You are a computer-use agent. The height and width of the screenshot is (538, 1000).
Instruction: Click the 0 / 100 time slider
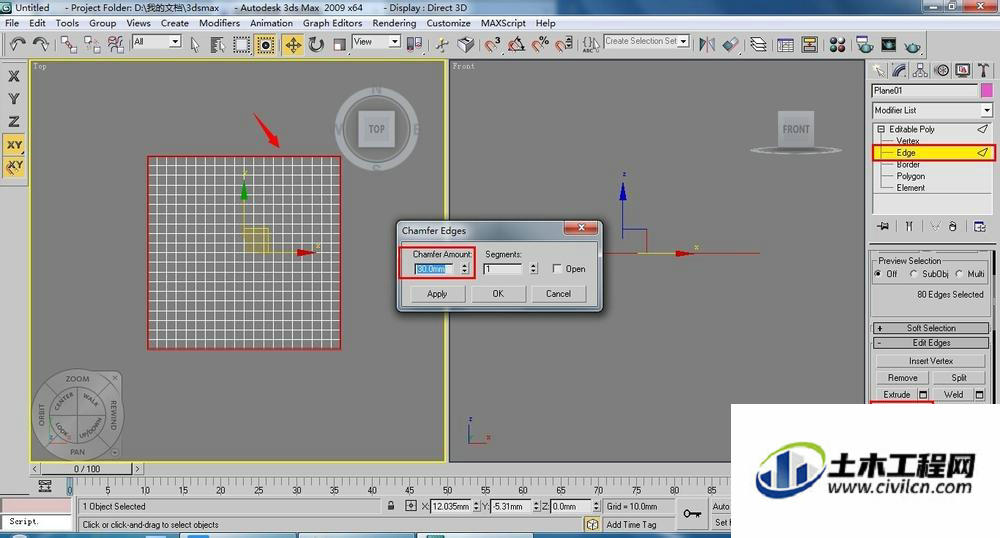pyautogui.click(x=87, y=469)
